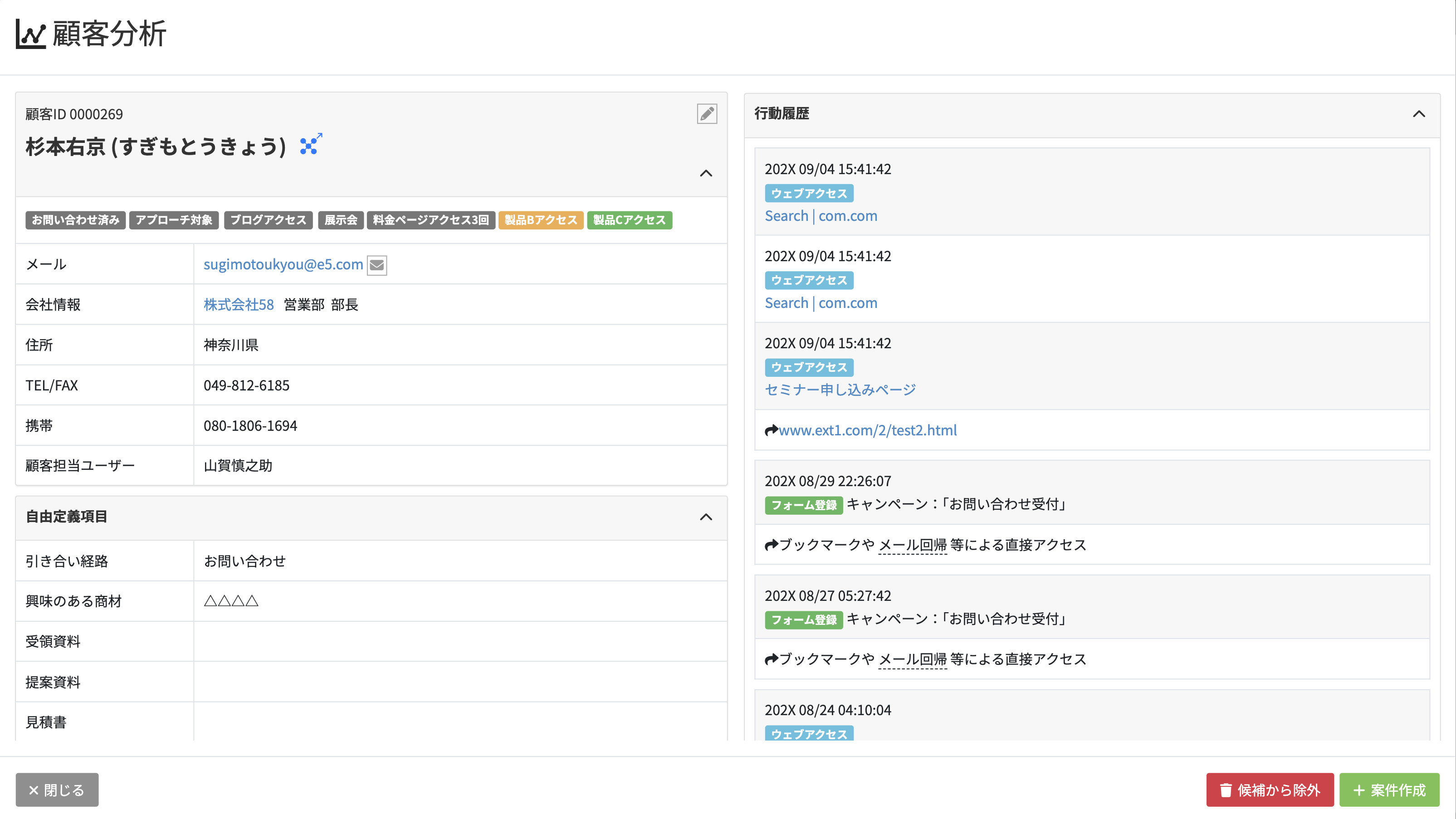The image size is (1456, 819).
Task: Click the referrer arrow icon before www.ext1.com
Action: [771, 431]
